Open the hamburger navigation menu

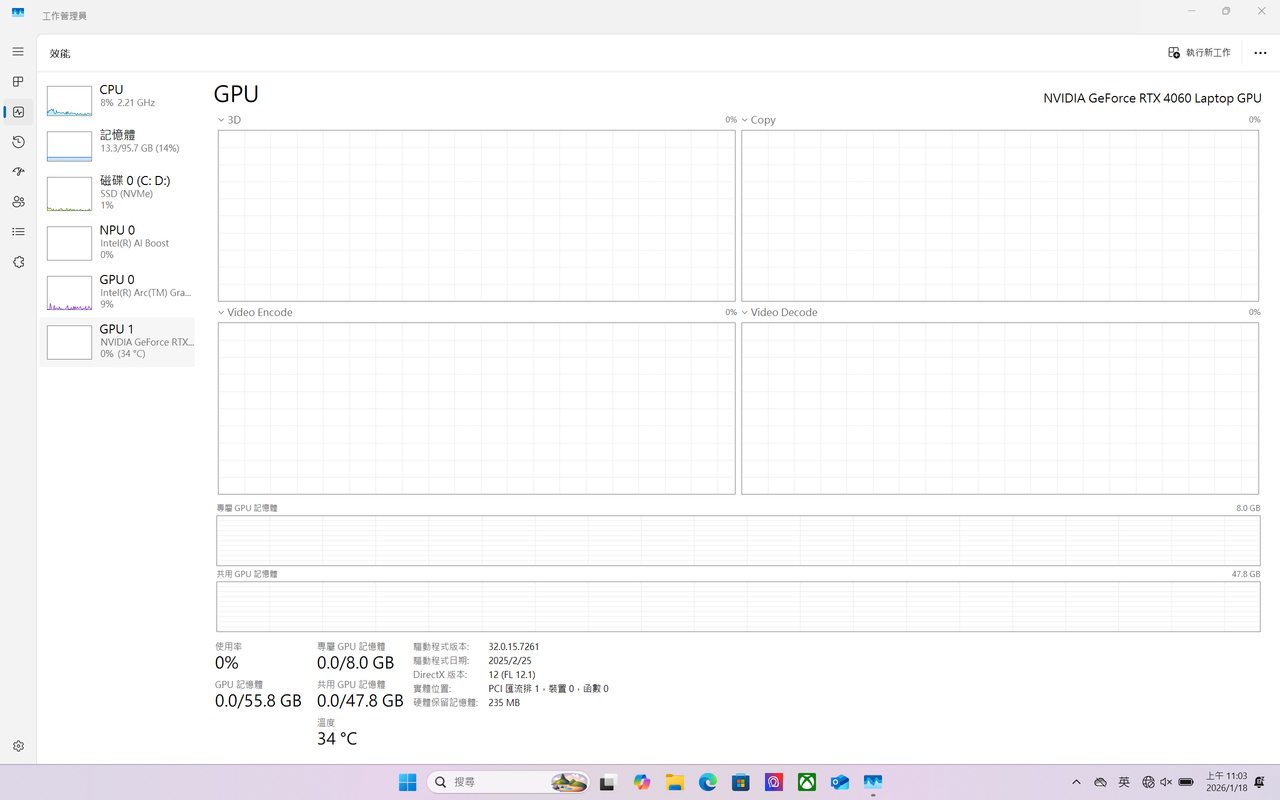pyautogui.click(x=18, y=52)
